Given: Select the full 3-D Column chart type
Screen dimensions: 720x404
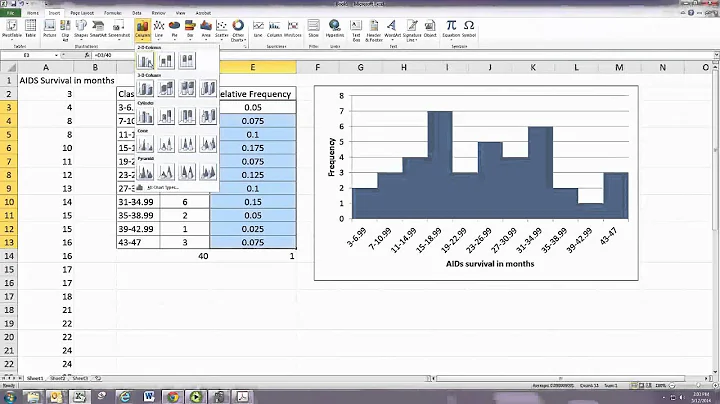Looking at the screenshot, I should [x=208, y=88].
